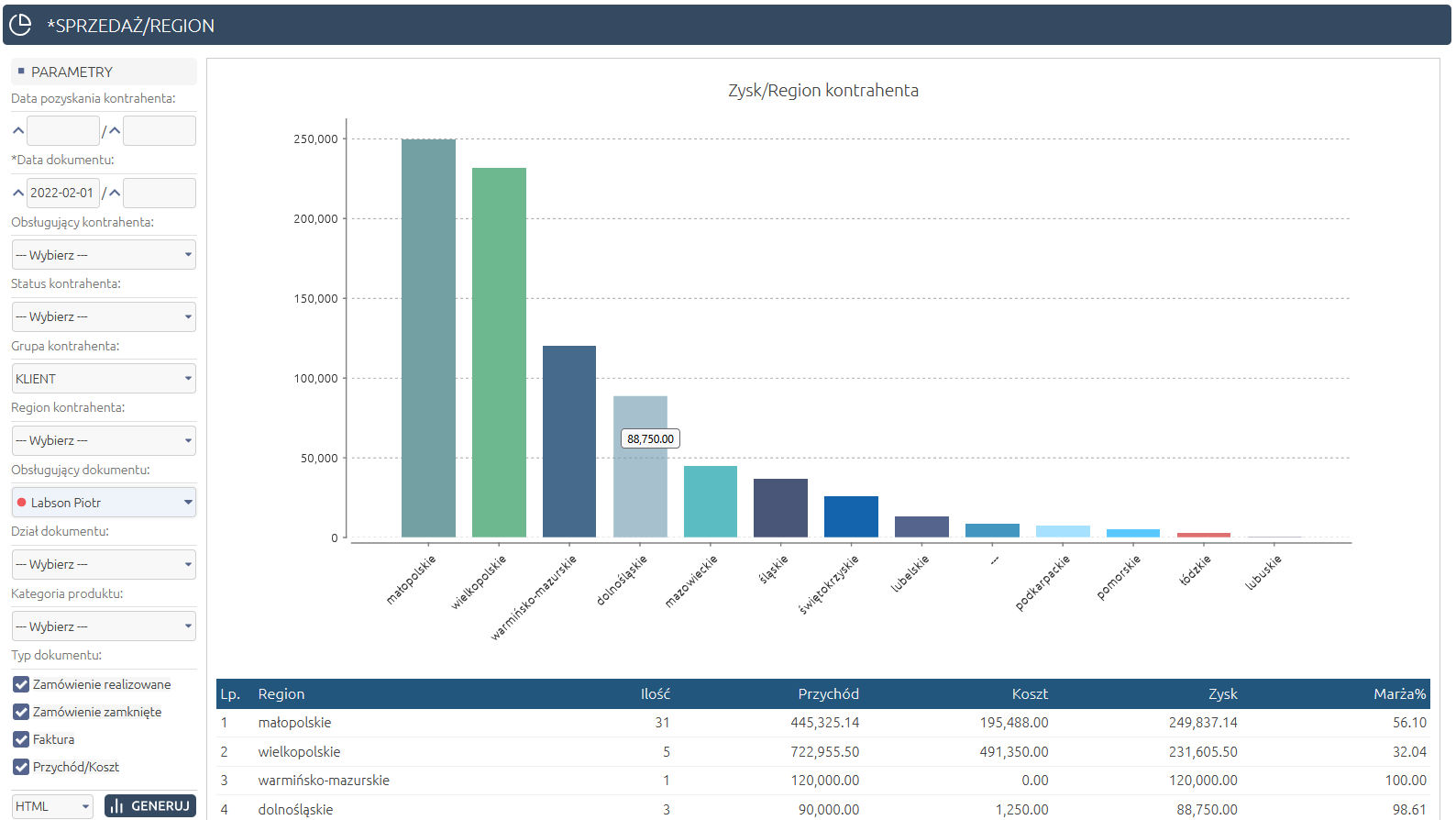Open the Region kontrahenta dropdown
Image resolution: width=1456 pixels, height=820 pixels.
104,440
